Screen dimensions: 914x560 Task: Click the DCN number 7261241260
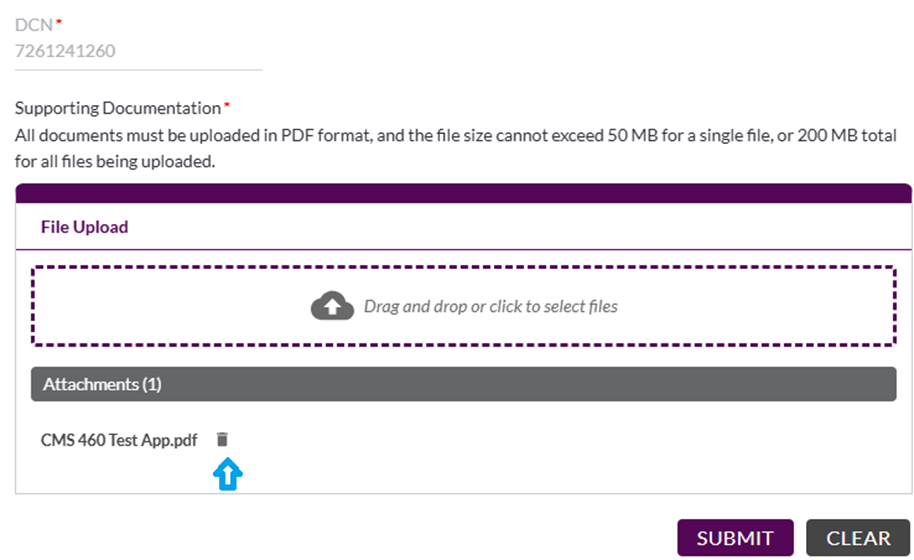(65, 51)
